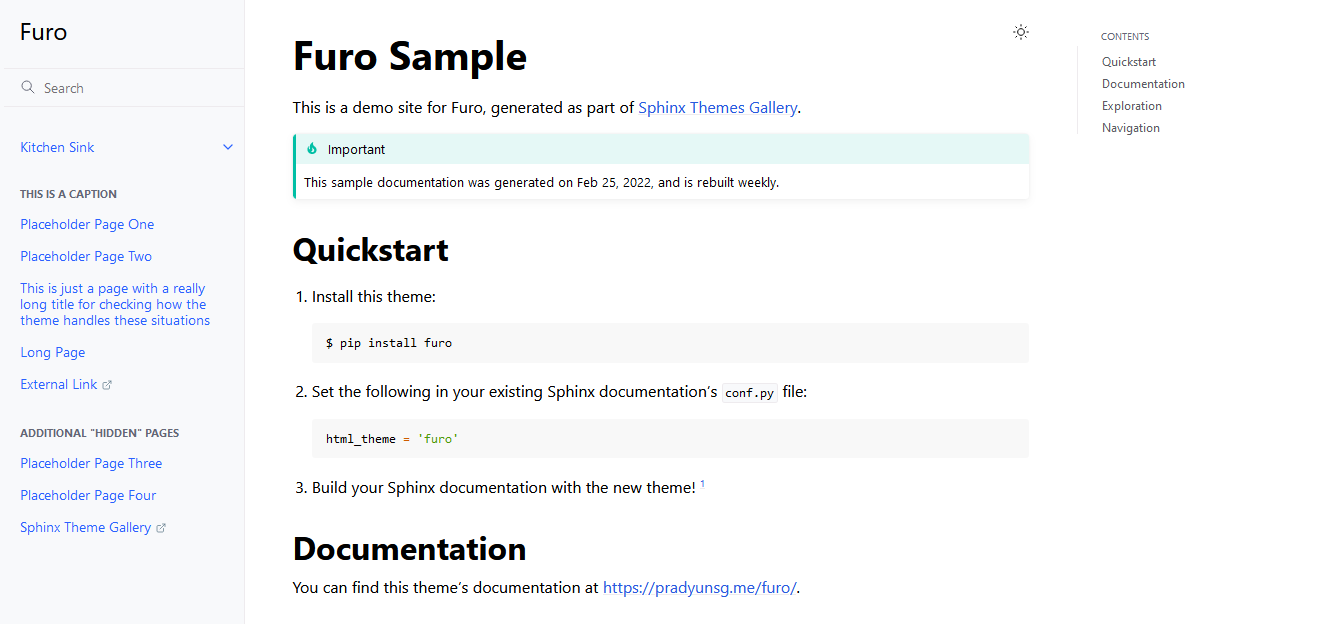This screenshot has width=1317, height=624.
Task: Open Placeholder Page Three
Action: point(91,463)
